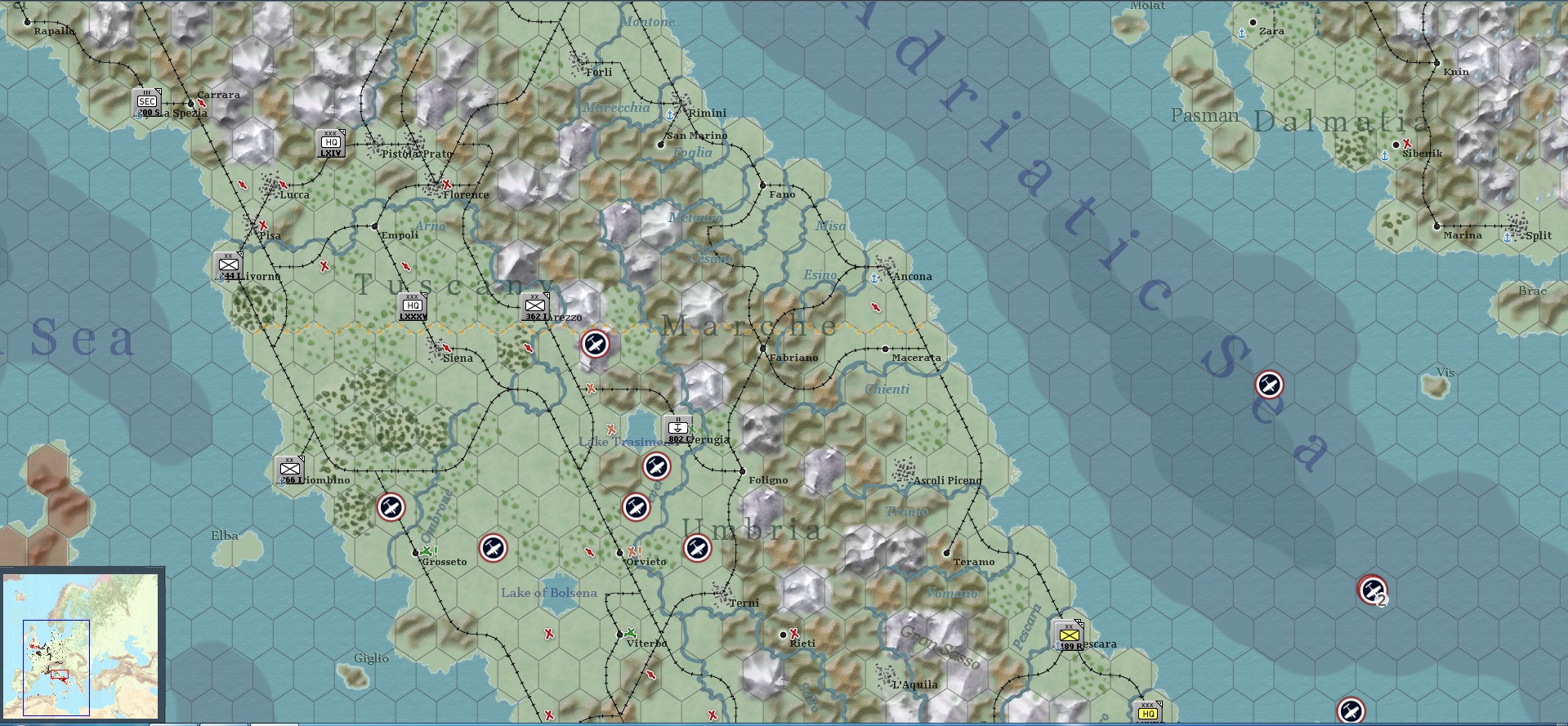Click the Pasman island label
Screen dimensions: 1568x726
(1205, 115)
